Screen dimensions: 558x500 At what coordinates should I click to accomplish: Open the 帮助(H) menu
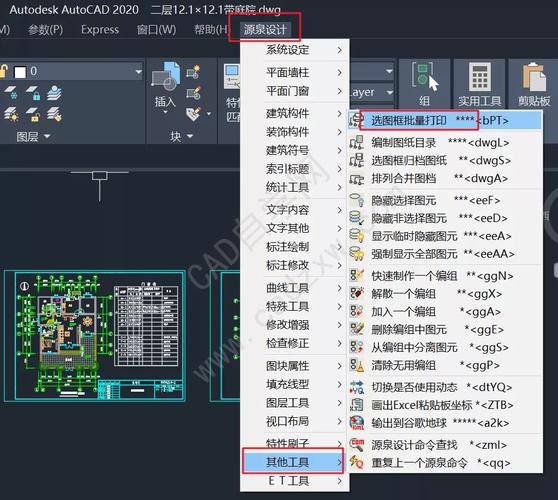(211, 30)
